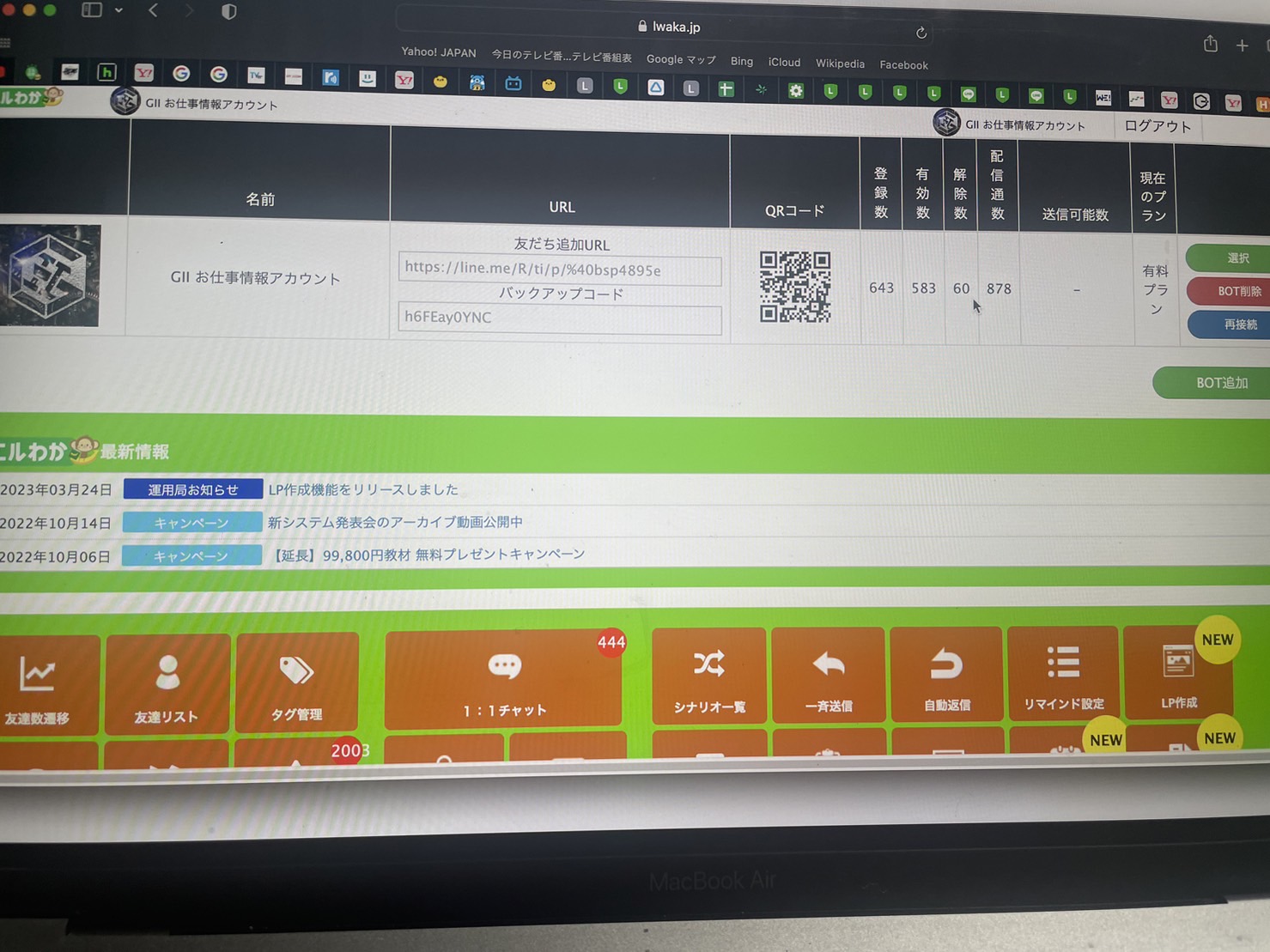1270x952 pixels.
Task: Click the GII account avatar thumbnail in table
Action: (50, 276)
